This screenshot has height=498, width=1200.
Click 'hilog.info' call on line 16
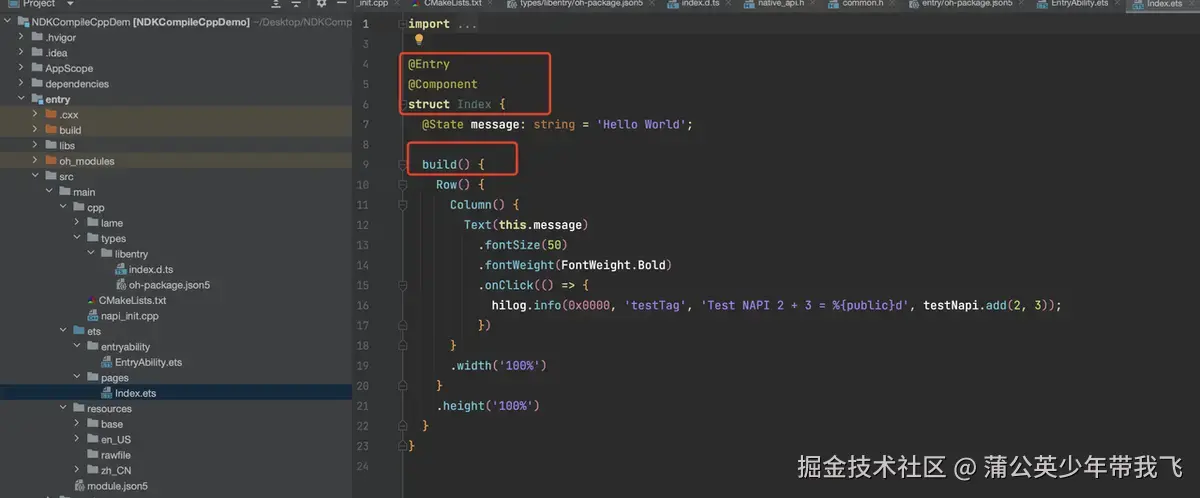pos(525,305)
